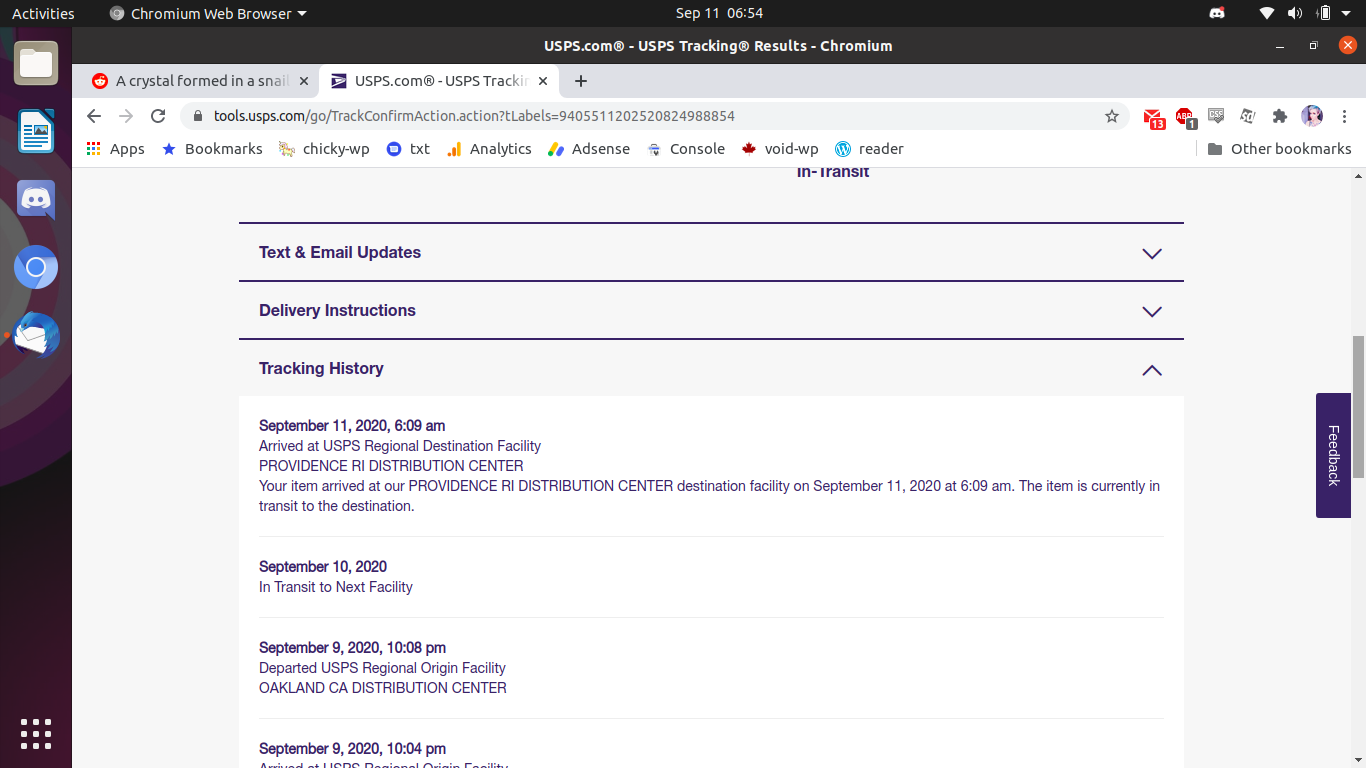Expand the Text & Email Updates section

1152,254
